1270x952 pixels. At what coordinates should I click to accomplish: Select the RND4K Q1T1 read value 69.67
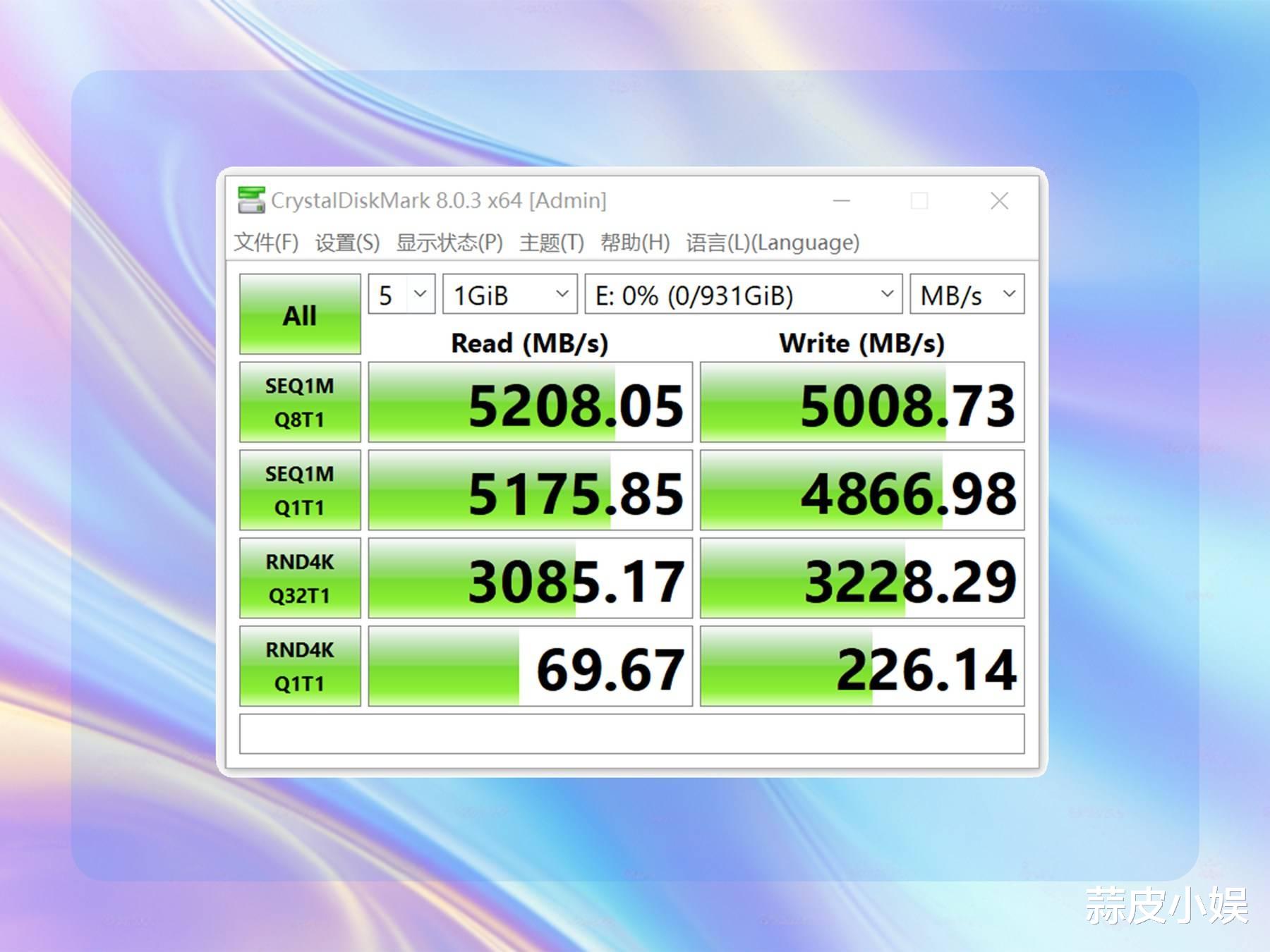click(x=531, y=666)
